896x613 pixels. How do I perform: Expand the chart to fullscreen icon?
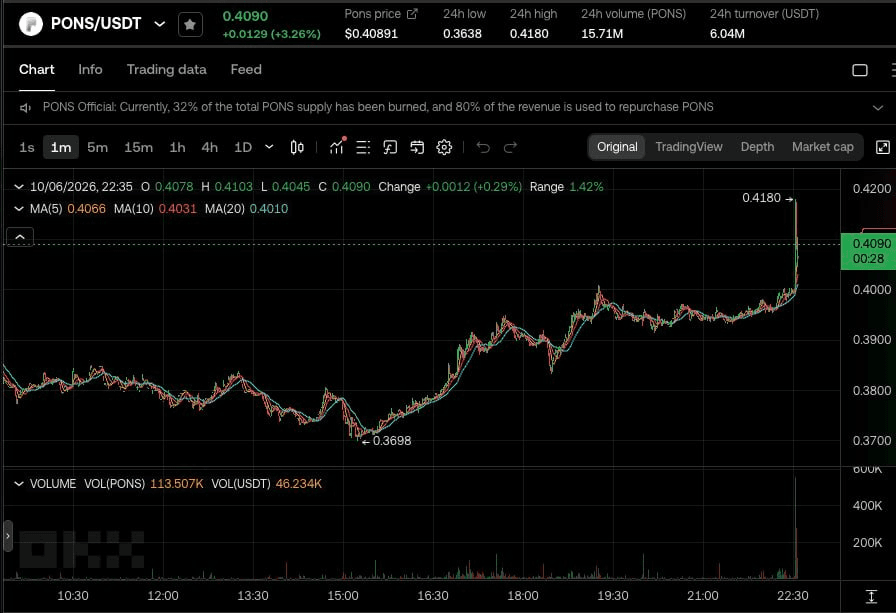tap(882, 147)
